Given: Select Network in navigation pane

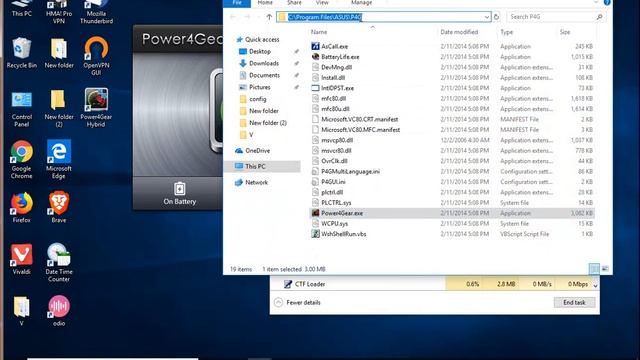Looking at the screenshot, I should click(256, 182).
